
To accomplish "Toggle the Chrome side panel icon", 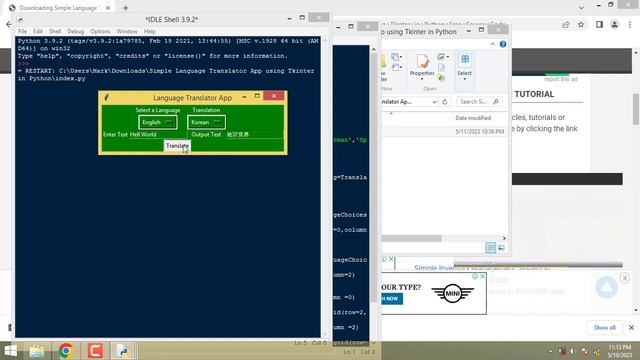I will pos(599,25).
